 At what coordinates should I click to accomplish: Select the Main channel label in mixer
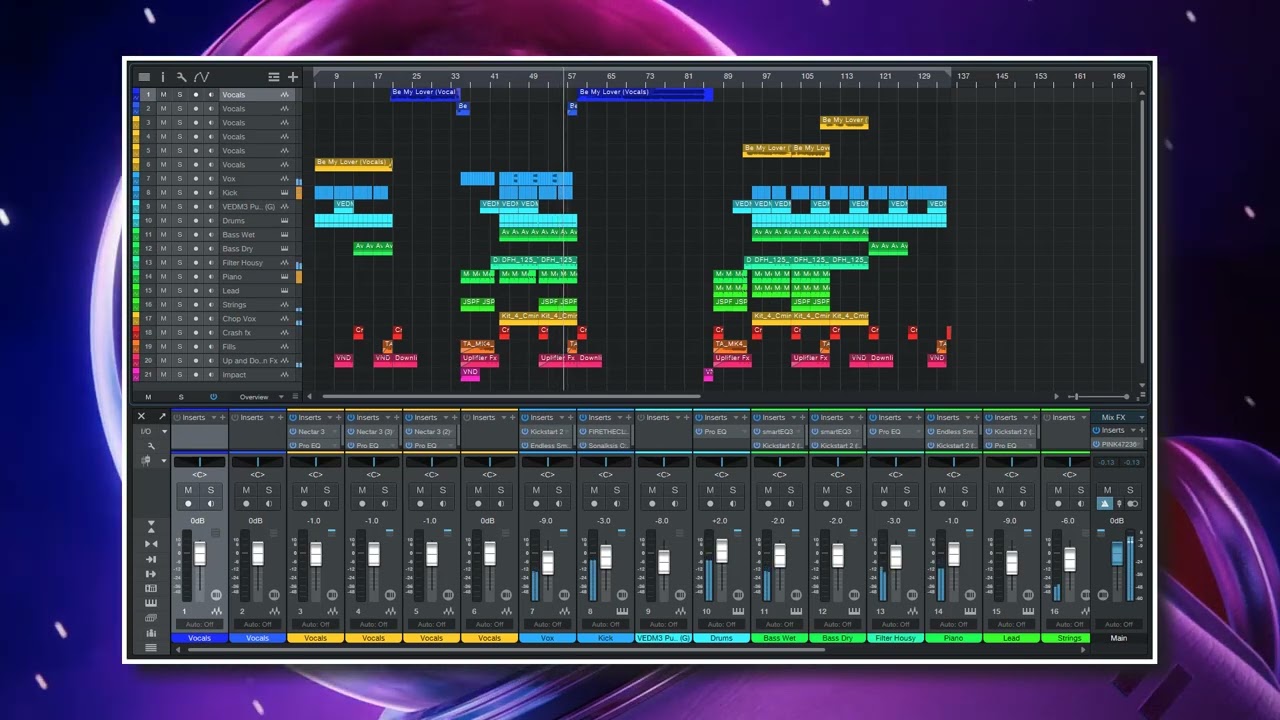(x=1118, y=638)
